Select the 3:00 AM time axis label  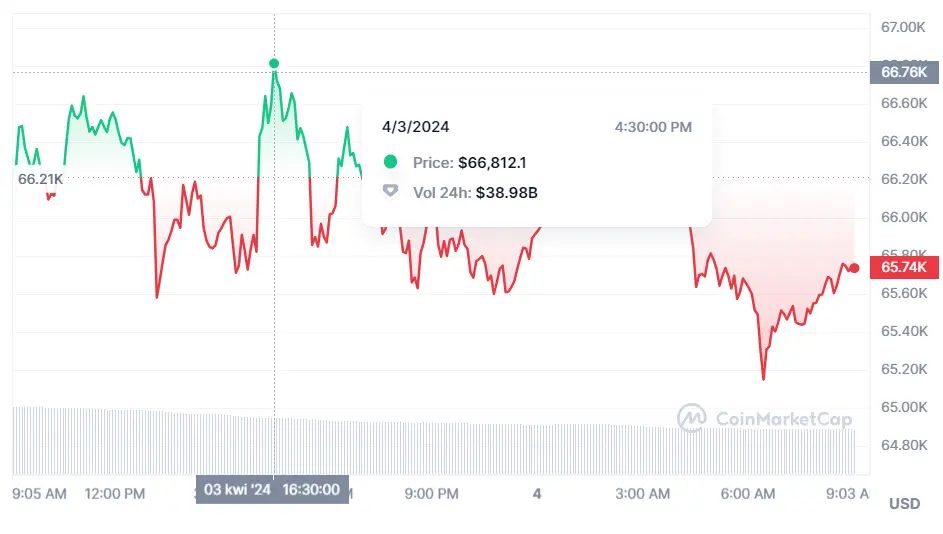click(x=643, y=493)
